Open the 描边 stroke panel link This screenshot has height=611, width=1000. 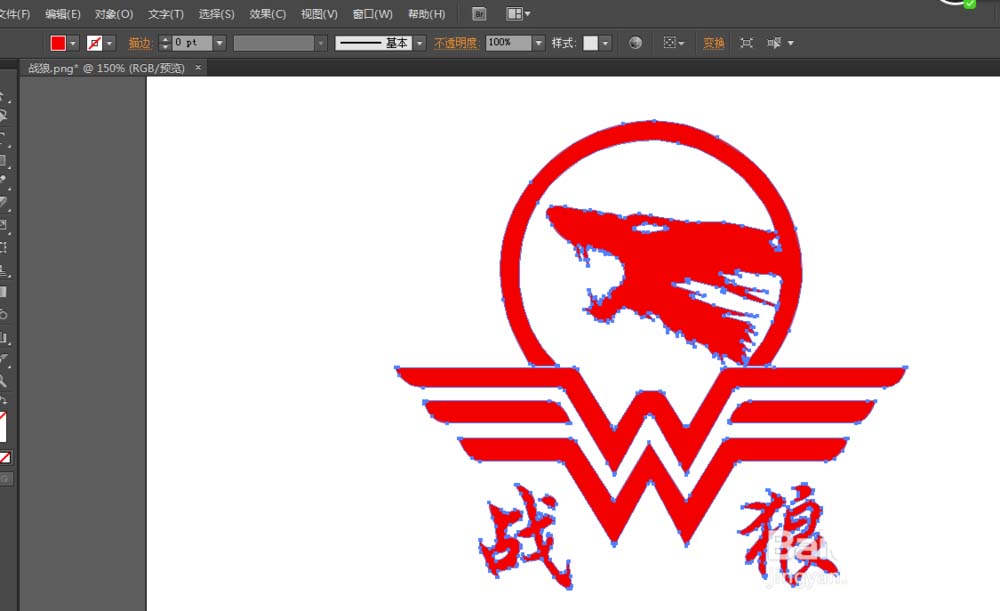(140, 43)
